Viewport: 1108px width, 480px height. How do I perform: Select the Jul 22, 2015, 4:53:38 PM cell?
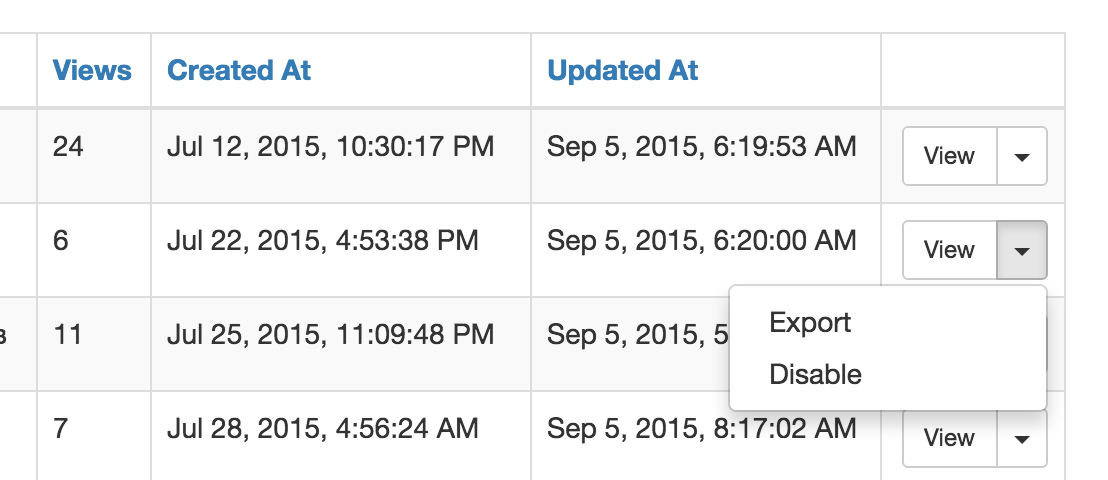pyautogui.click(x=341, y=250)
